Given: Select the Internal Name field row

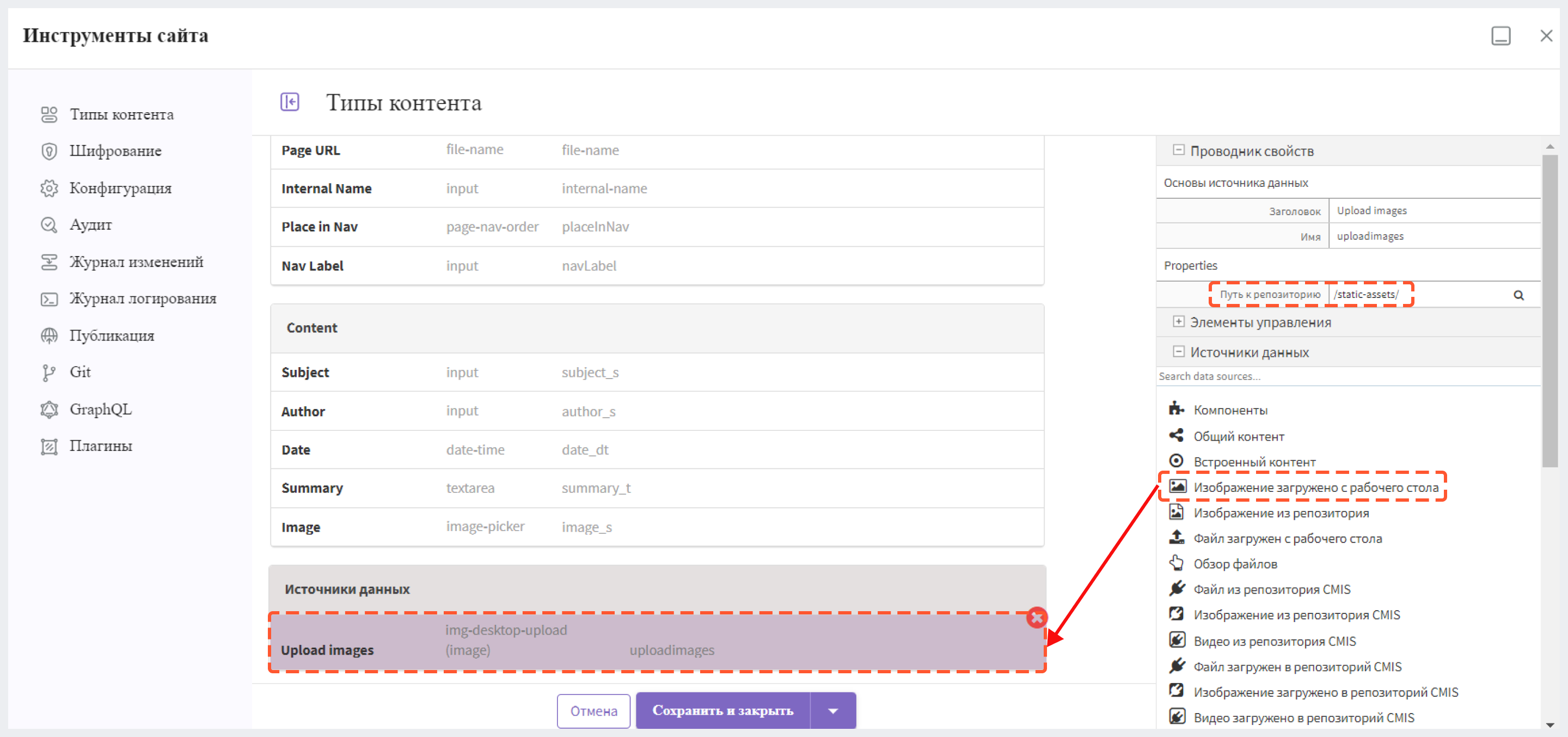Looking at the screenshot, I should (657, 189).
